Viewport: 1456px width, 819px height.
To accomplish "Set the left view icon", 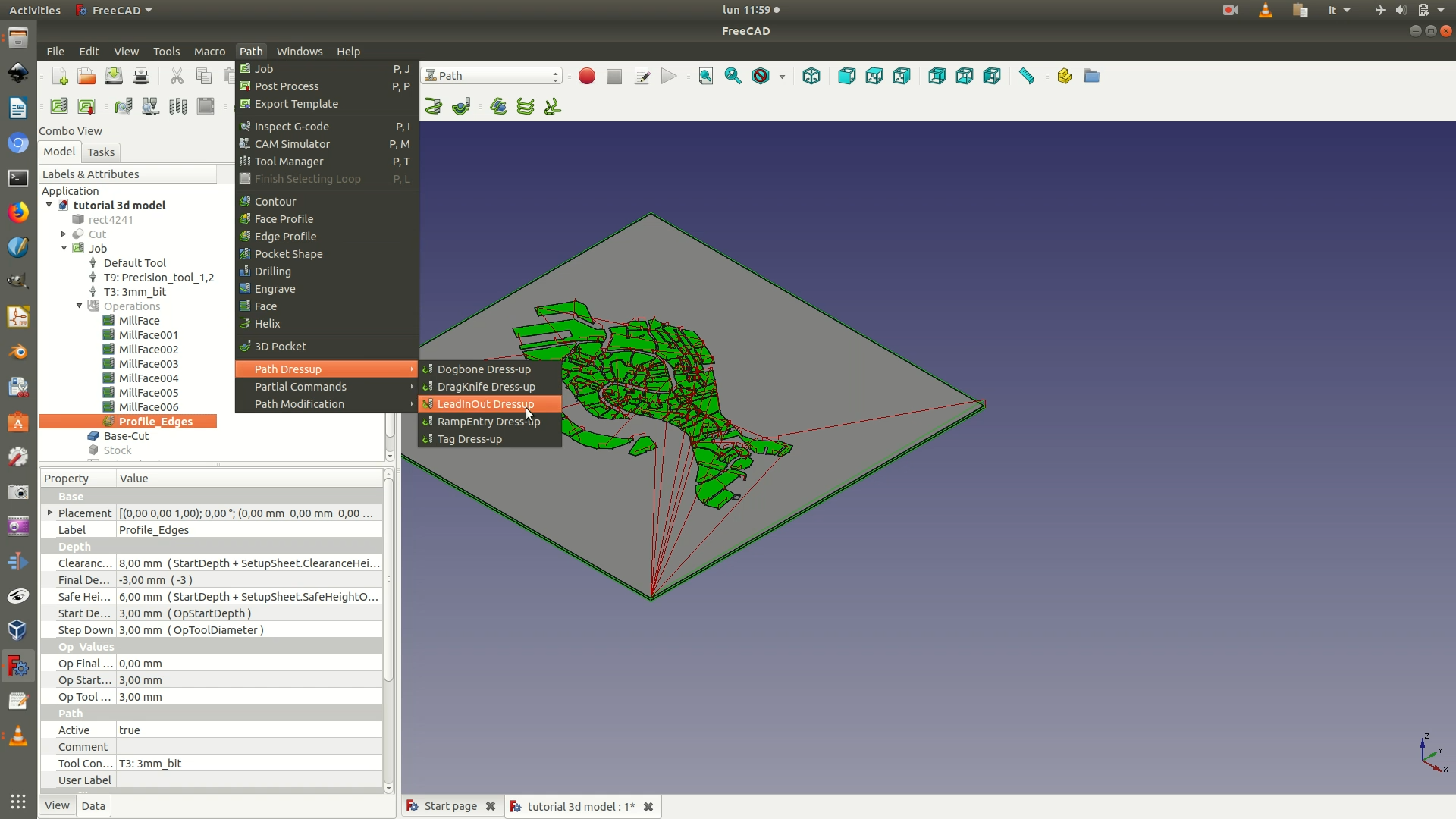I will click(992, 76).
